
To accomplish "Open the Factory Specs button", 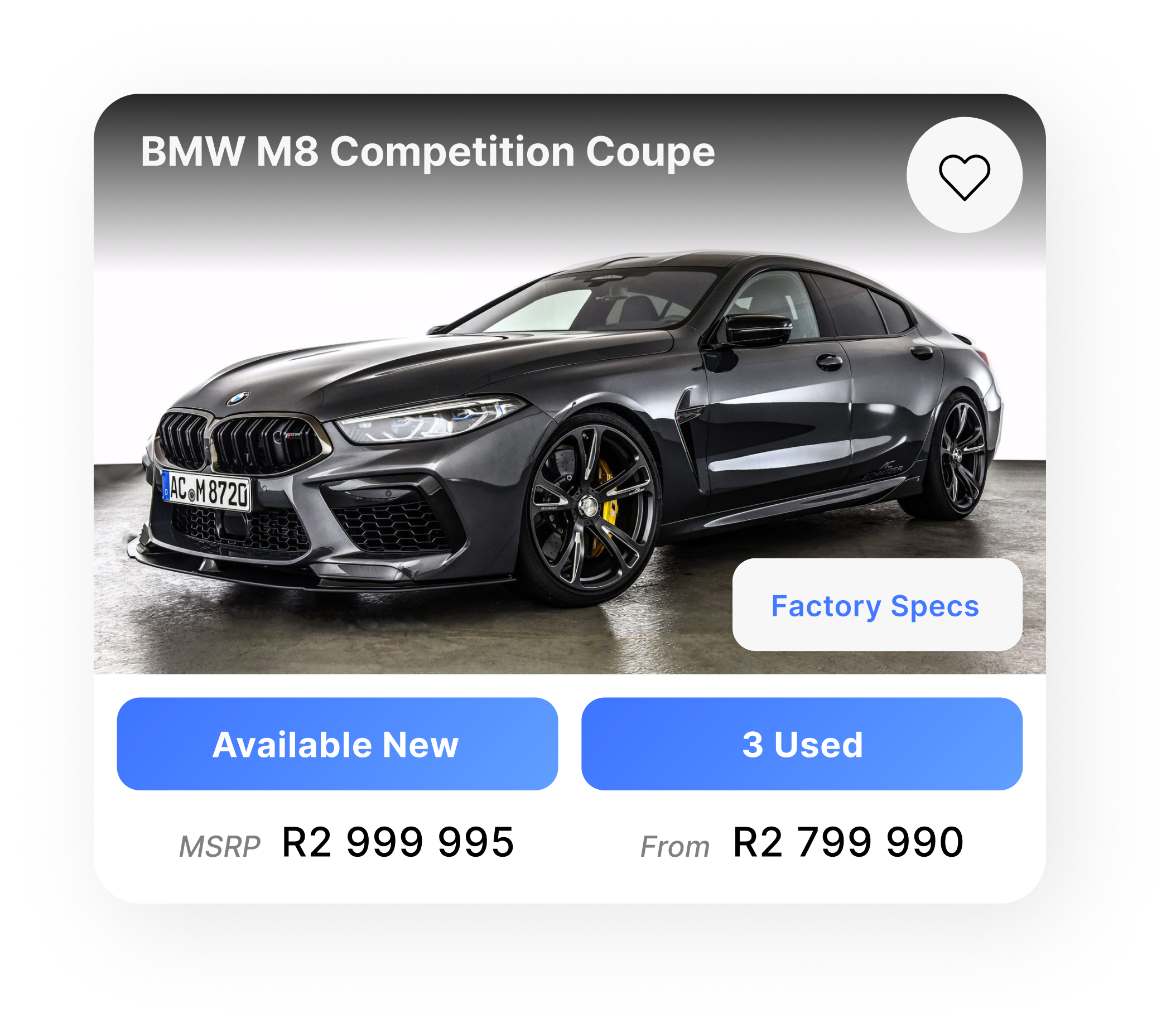I will coord(877,605).
